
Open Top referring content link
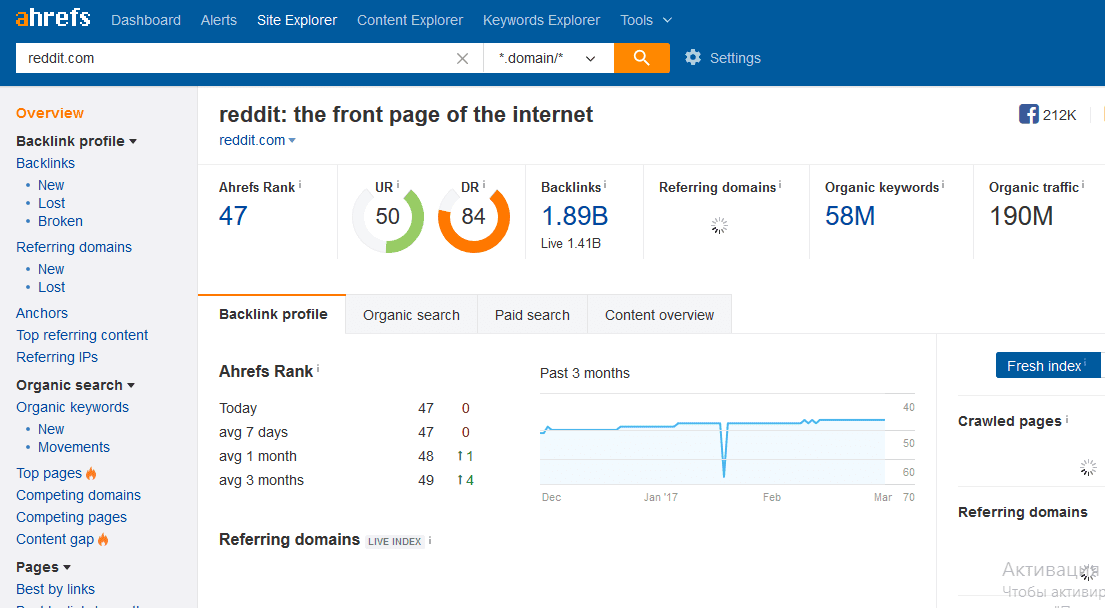coord(82,335)
